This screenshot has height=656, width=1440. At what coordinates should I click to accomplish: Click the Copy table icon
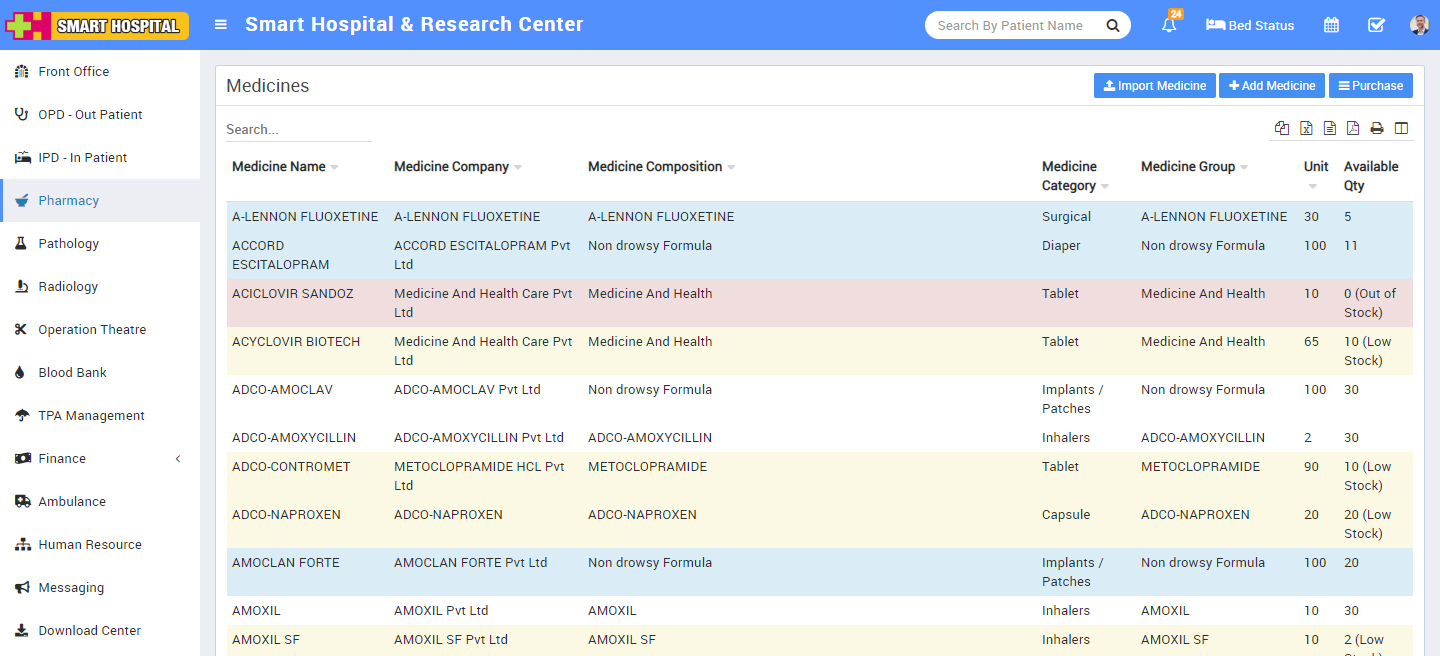(x=1282, y=128)
